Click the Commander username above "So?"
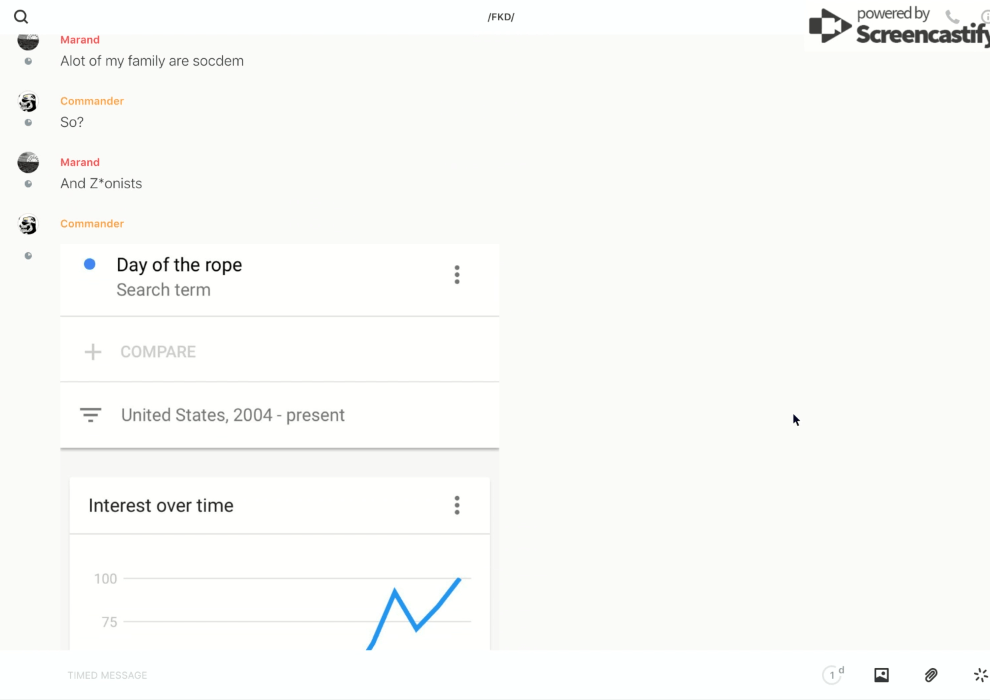Viewport: 990px width, 700px height. click(92, 101)
